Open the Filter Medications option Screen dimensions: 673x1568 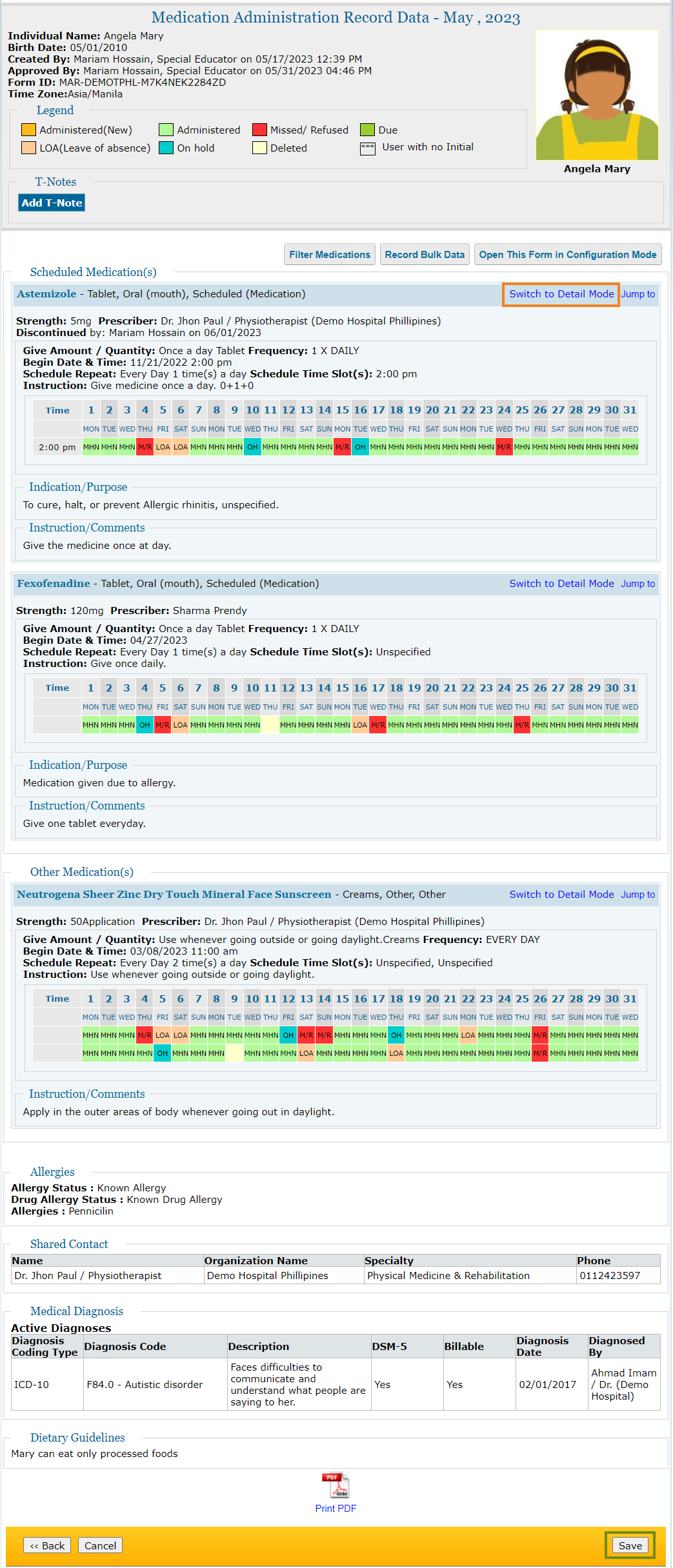tap(329, 255)
